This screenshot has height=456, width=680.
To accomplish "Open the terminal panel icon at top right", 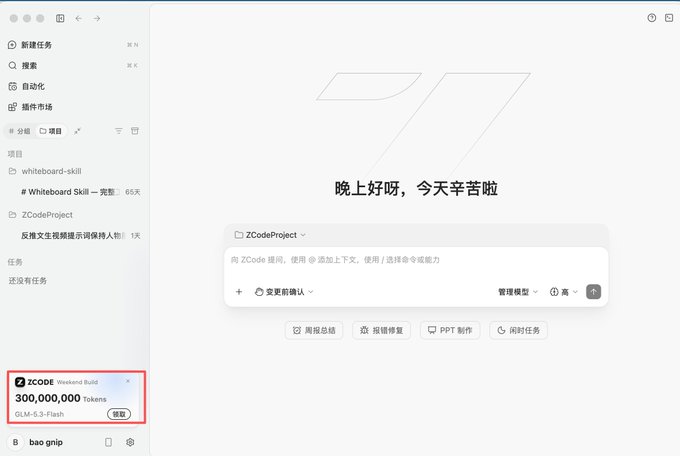I will coord(669,18).
